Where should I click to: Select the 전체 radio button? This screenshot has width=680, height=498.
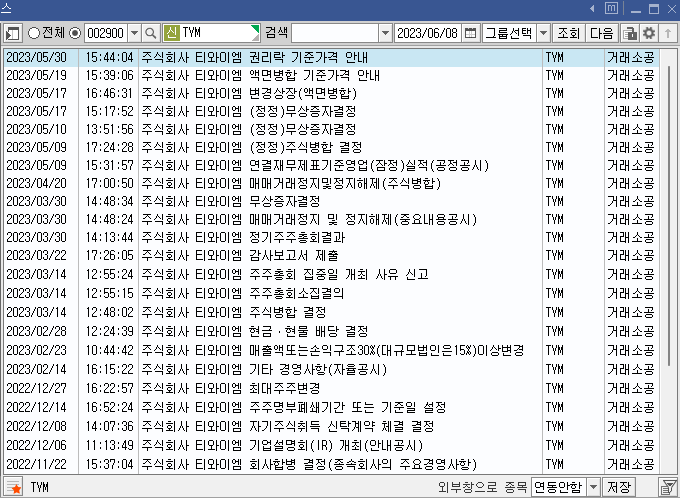(x=33, y=33)
